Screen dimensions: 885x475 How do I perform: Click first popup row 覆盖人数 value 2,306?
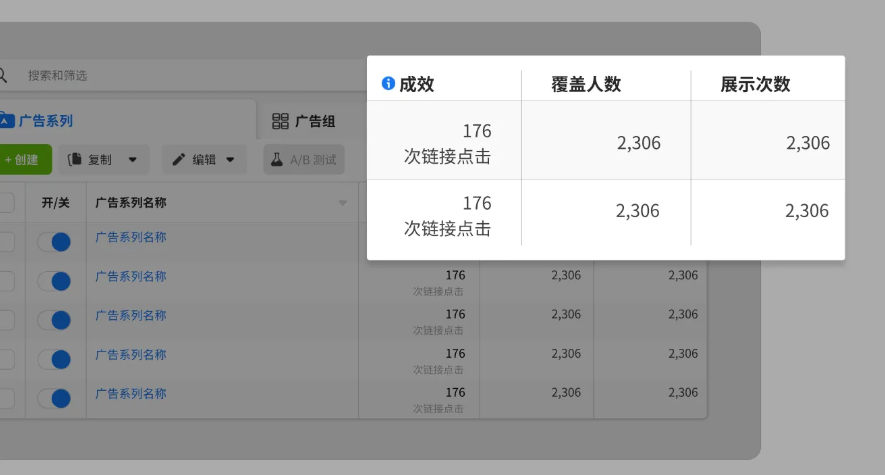(638, 143)
